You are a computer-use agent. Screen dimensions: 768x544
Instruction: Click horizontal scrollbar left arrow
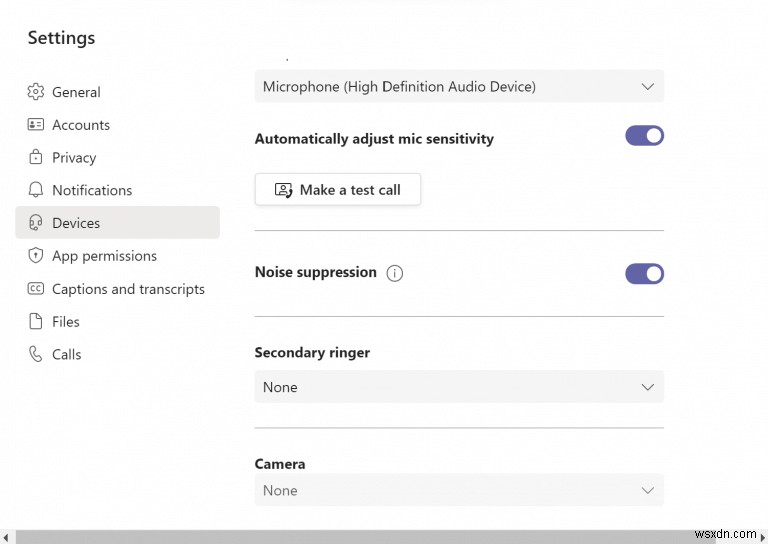point(6,537)
